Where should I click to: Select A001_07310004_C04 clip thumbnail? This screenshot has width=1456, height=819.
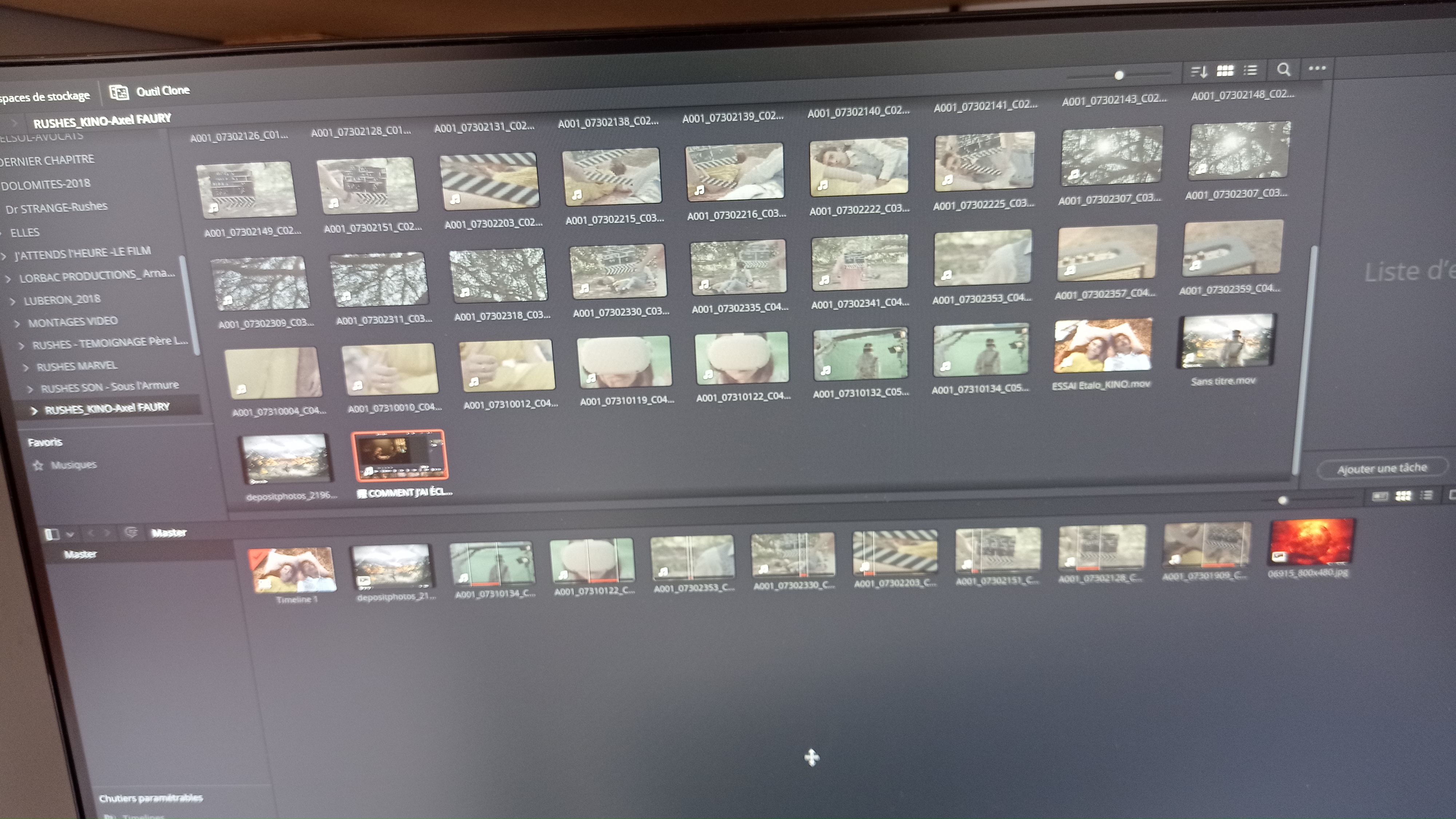273,373
